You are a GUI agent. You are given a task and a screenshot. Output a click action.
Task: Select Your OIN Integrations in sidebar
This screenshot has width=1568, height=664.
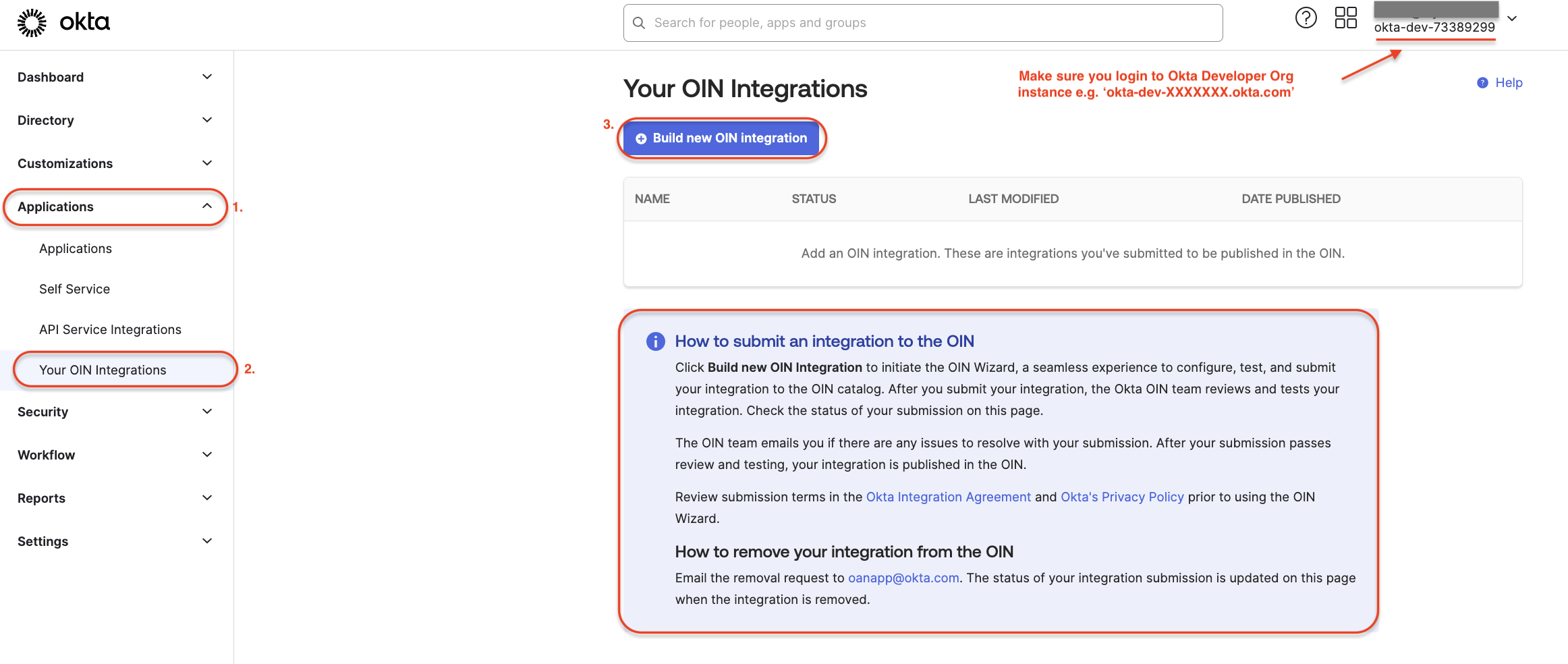tap(103, 370)
